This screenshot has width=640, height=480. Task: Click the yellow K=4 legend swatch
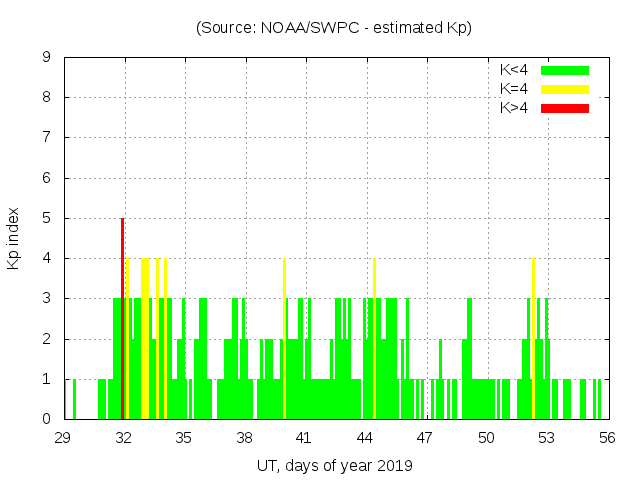[x=565, y=89]
